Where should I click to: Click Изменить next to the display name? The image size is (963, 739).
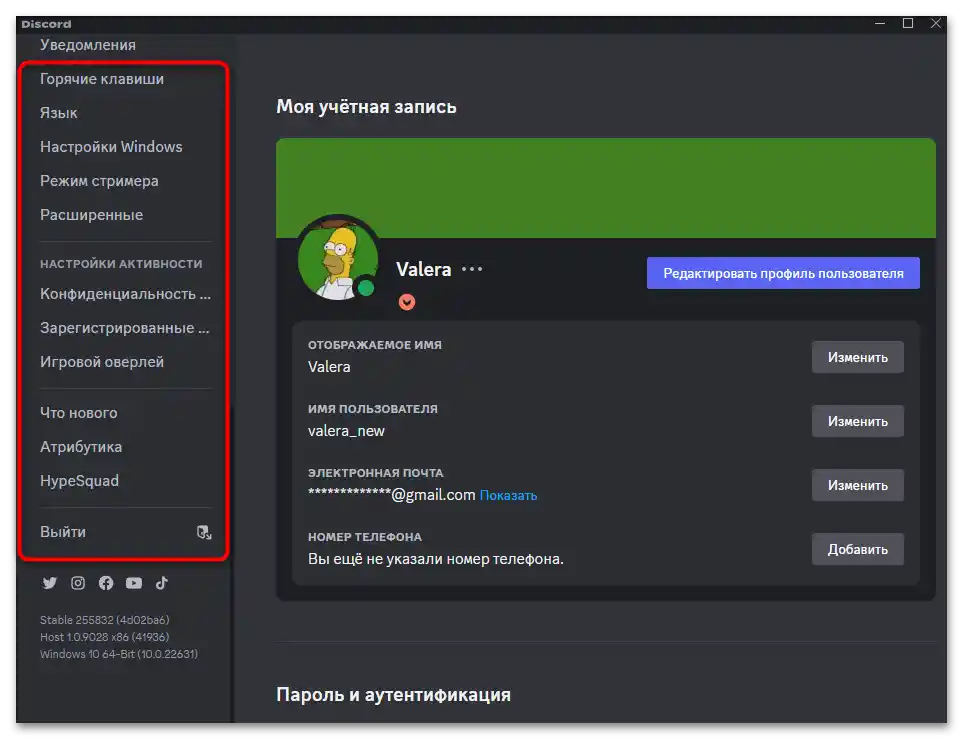[857, 357]
